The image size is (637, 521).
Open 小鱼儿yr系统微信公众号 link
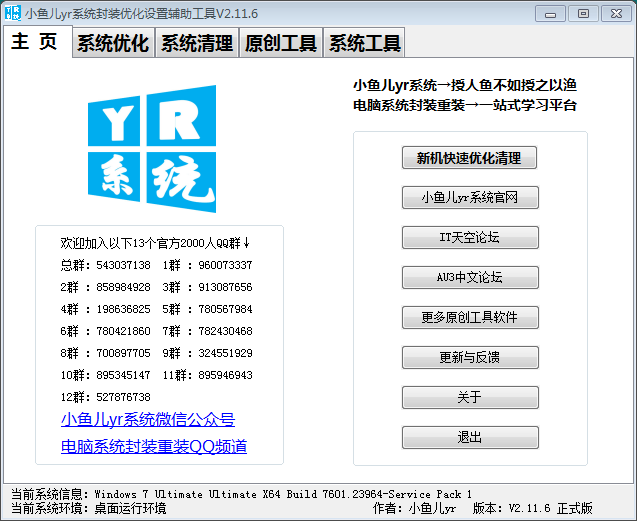[148, 419]
